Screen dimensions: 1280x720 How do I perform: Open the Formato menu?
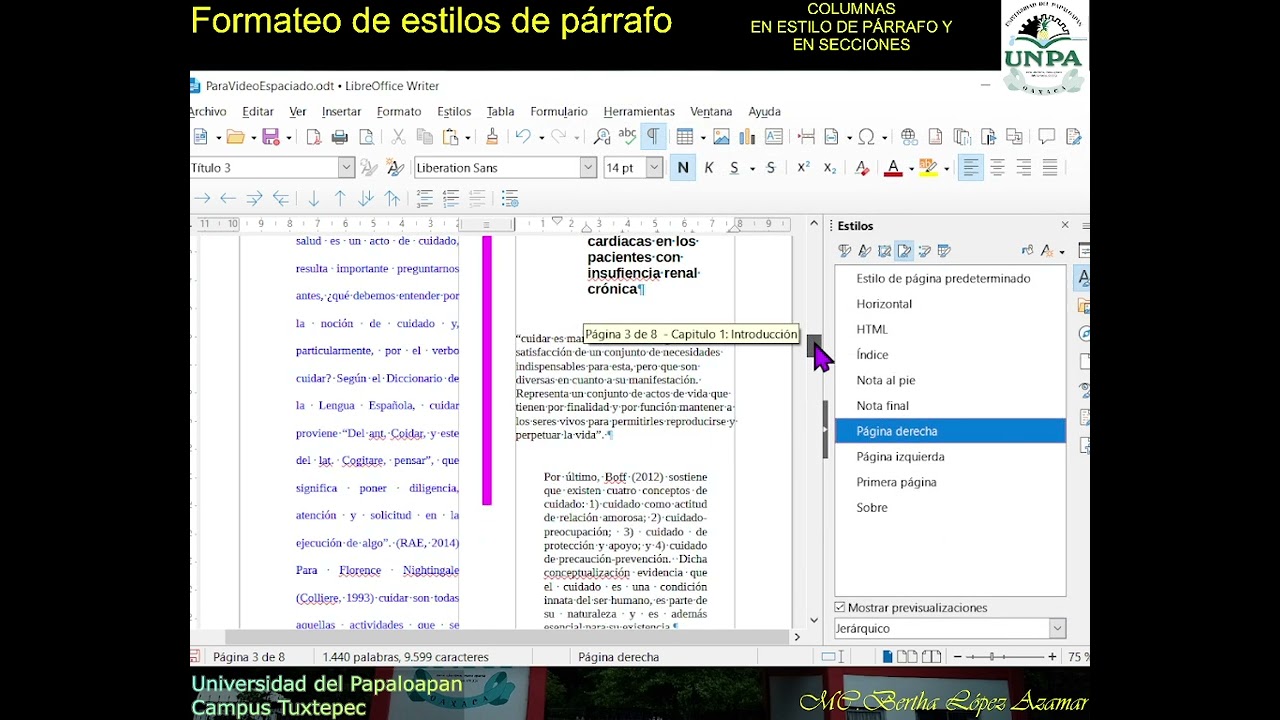click(399, 112)
